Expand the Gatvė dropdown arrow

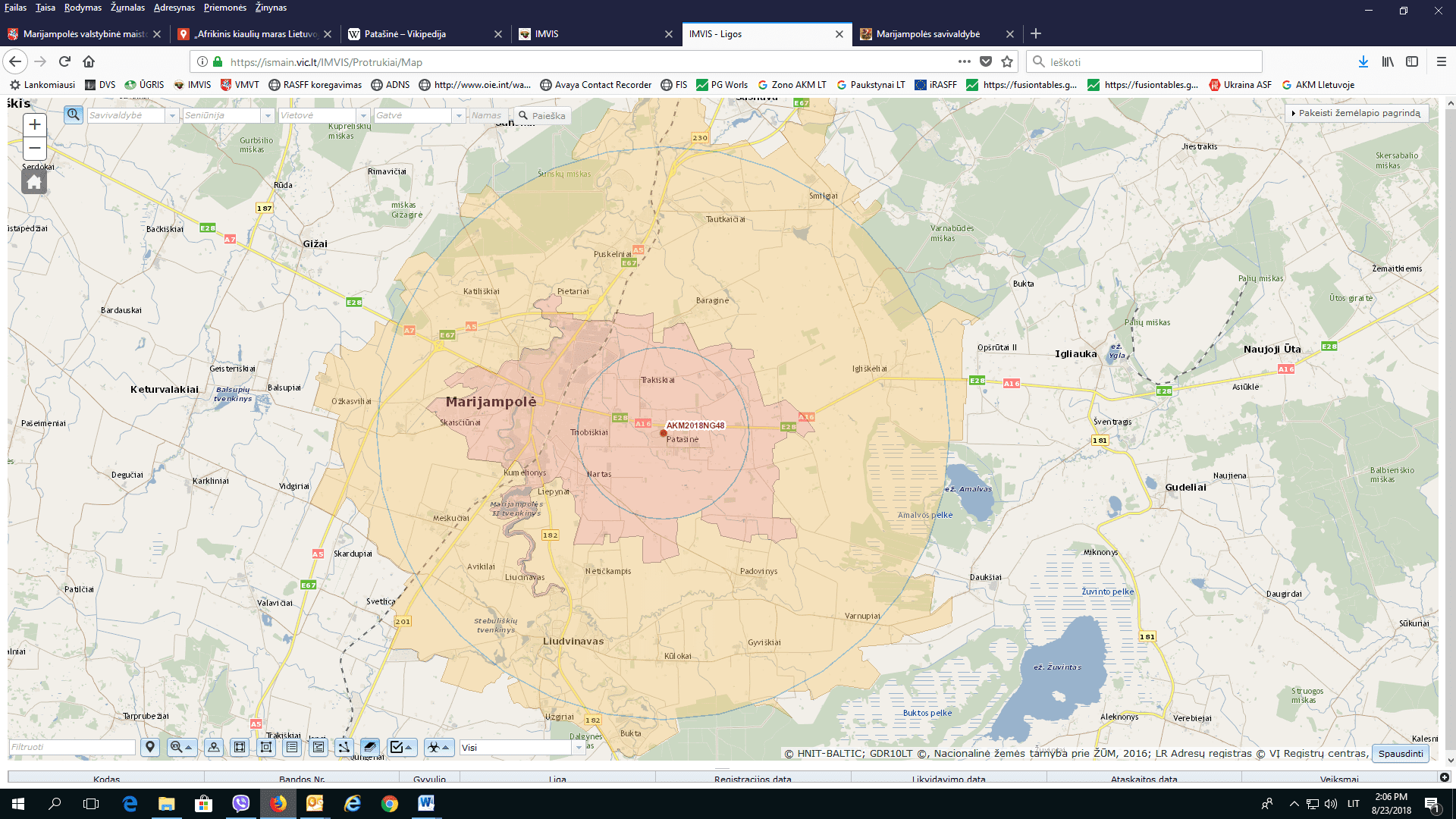[459, 115]
